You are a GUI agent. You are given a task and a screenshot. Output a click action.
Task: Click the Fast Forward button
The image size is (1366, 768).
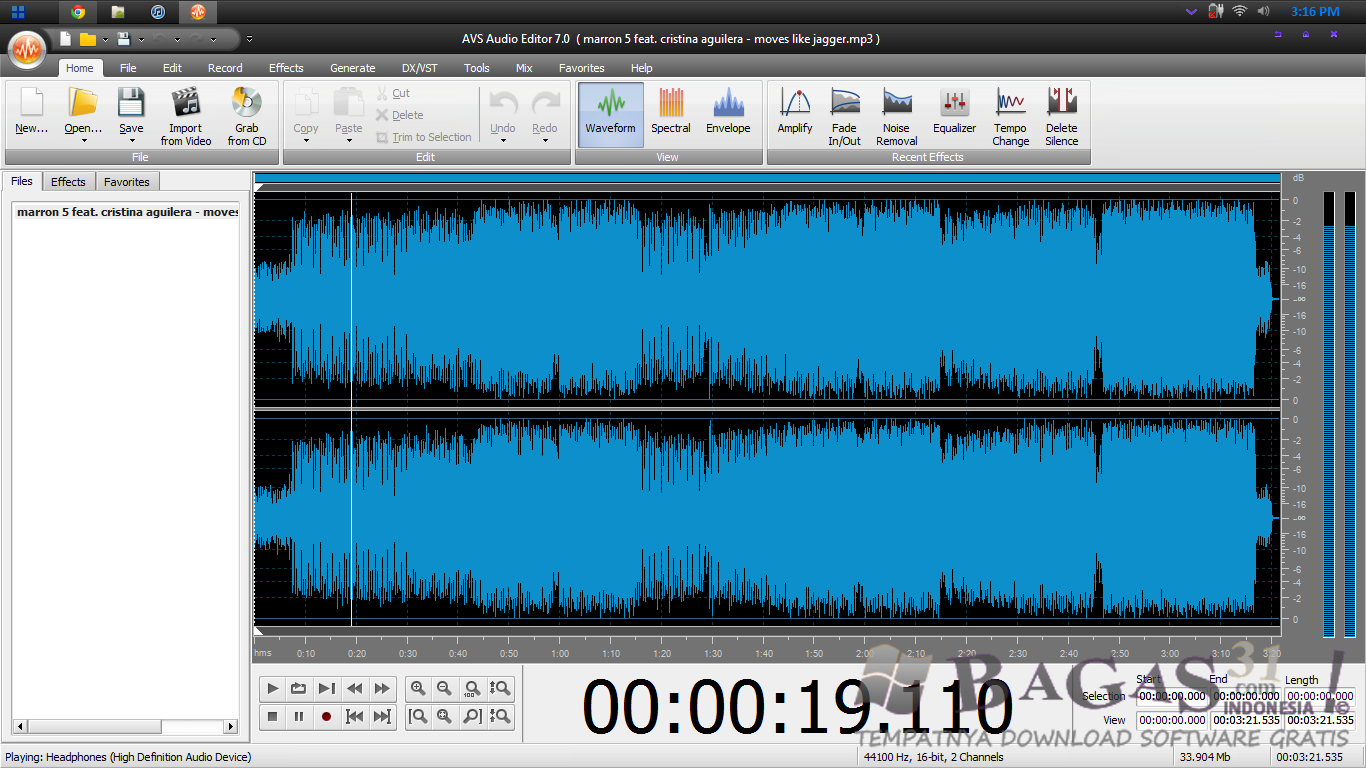(382, 688)
